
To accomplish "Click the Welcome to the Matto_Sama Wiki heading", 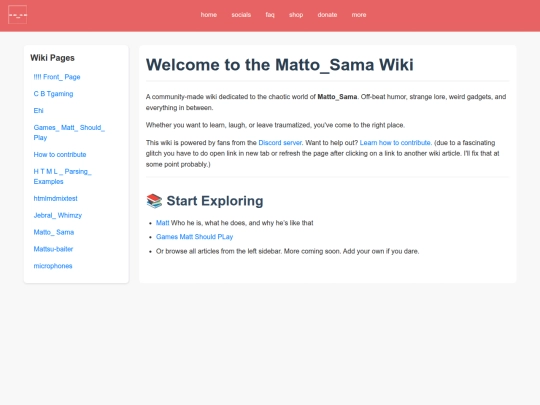I will pos(280,65).
